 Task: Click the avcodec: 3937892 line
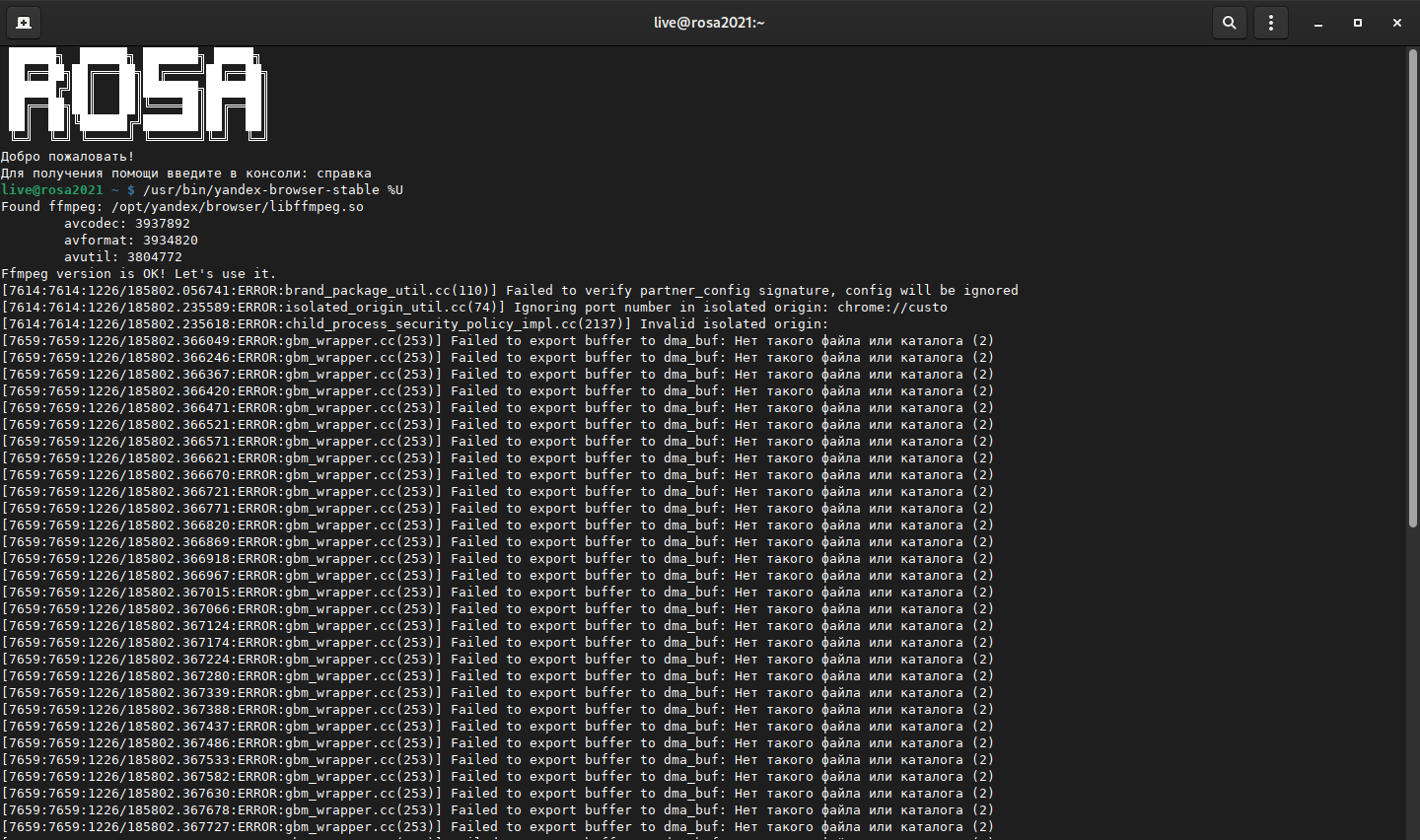click(126, 224)
